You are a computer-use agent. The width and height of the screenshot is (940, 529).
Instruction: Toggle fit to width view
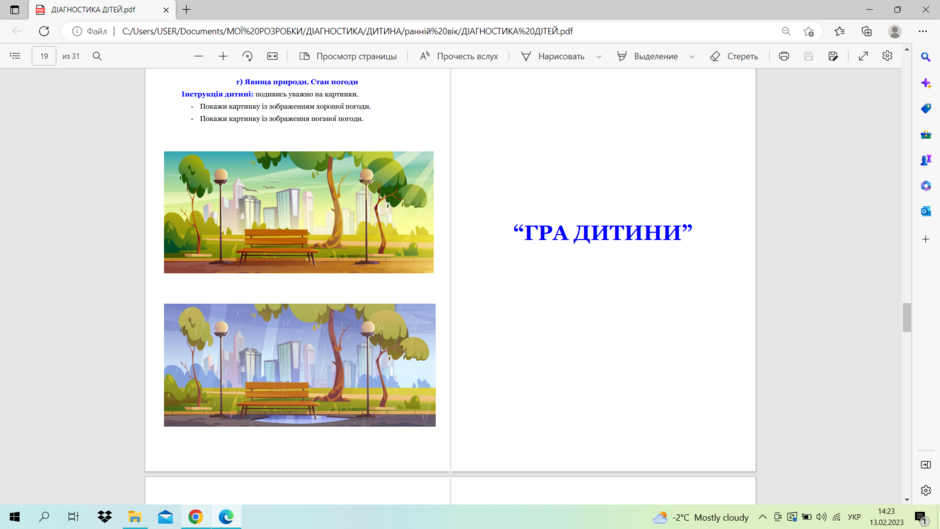(272, 56)
